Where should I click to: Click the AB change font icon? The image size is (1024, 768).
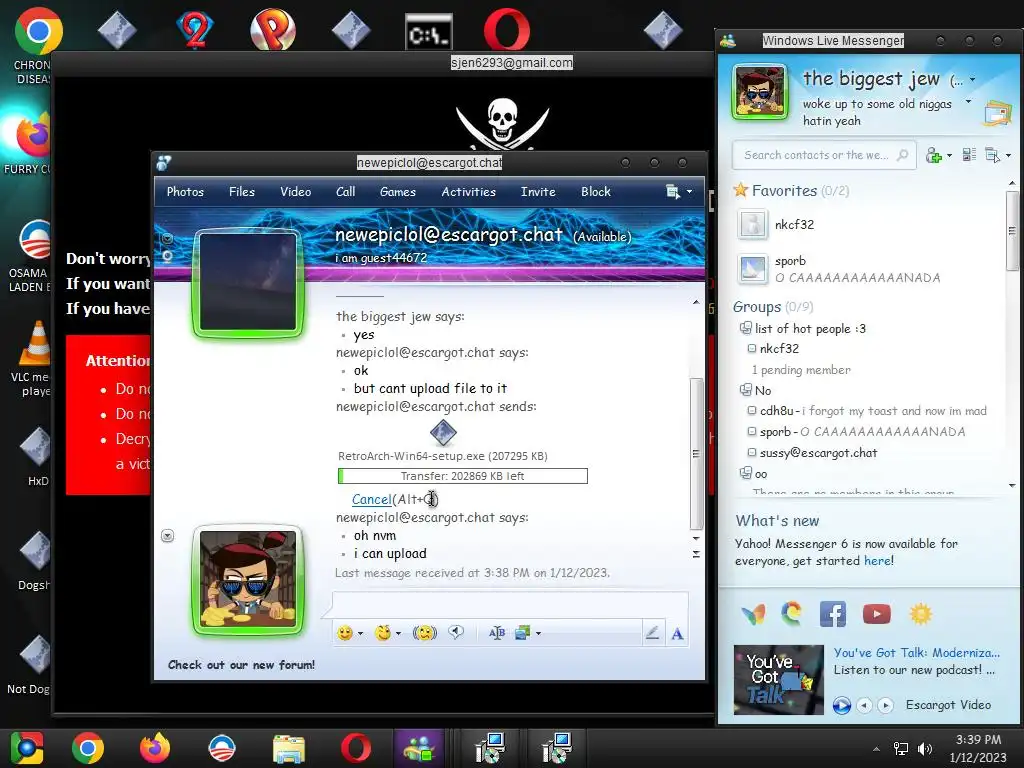[x=496, y=633]
